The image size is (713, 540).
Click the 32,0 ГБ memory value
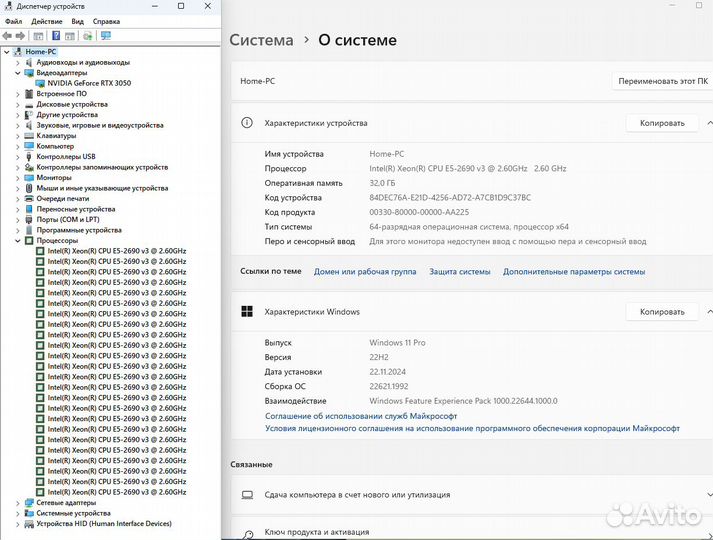382,183
